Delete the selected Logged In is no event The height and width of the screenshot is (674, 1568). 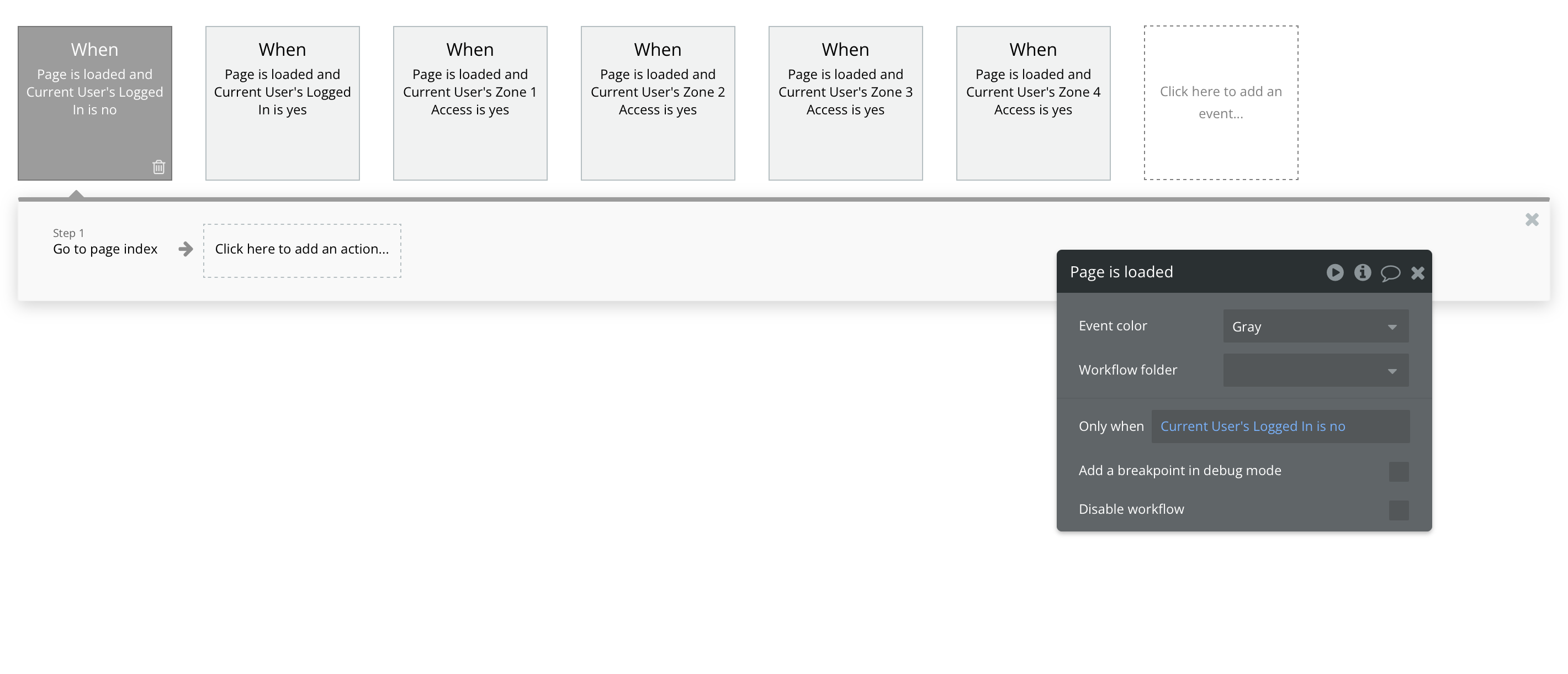158,167
